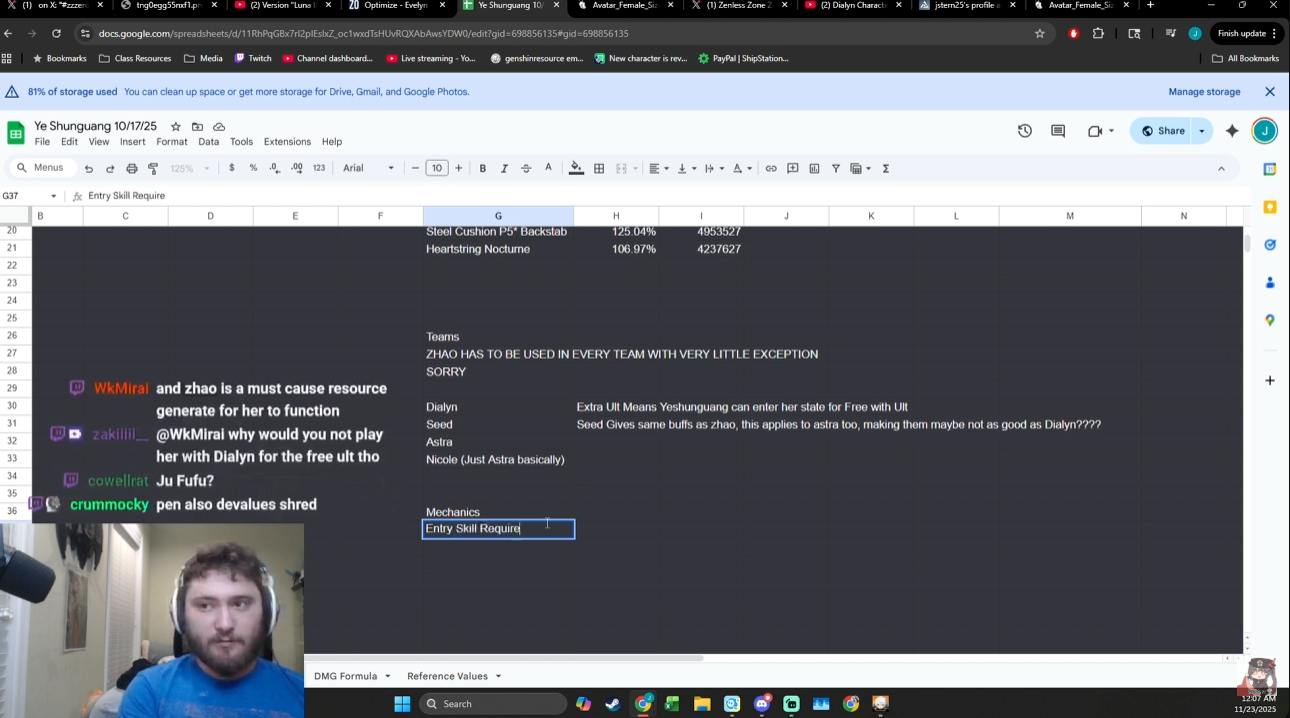The image size is (1290, 718).
Task: Open the borders tool
Action: pyautogui.click(x=599, y=168)
